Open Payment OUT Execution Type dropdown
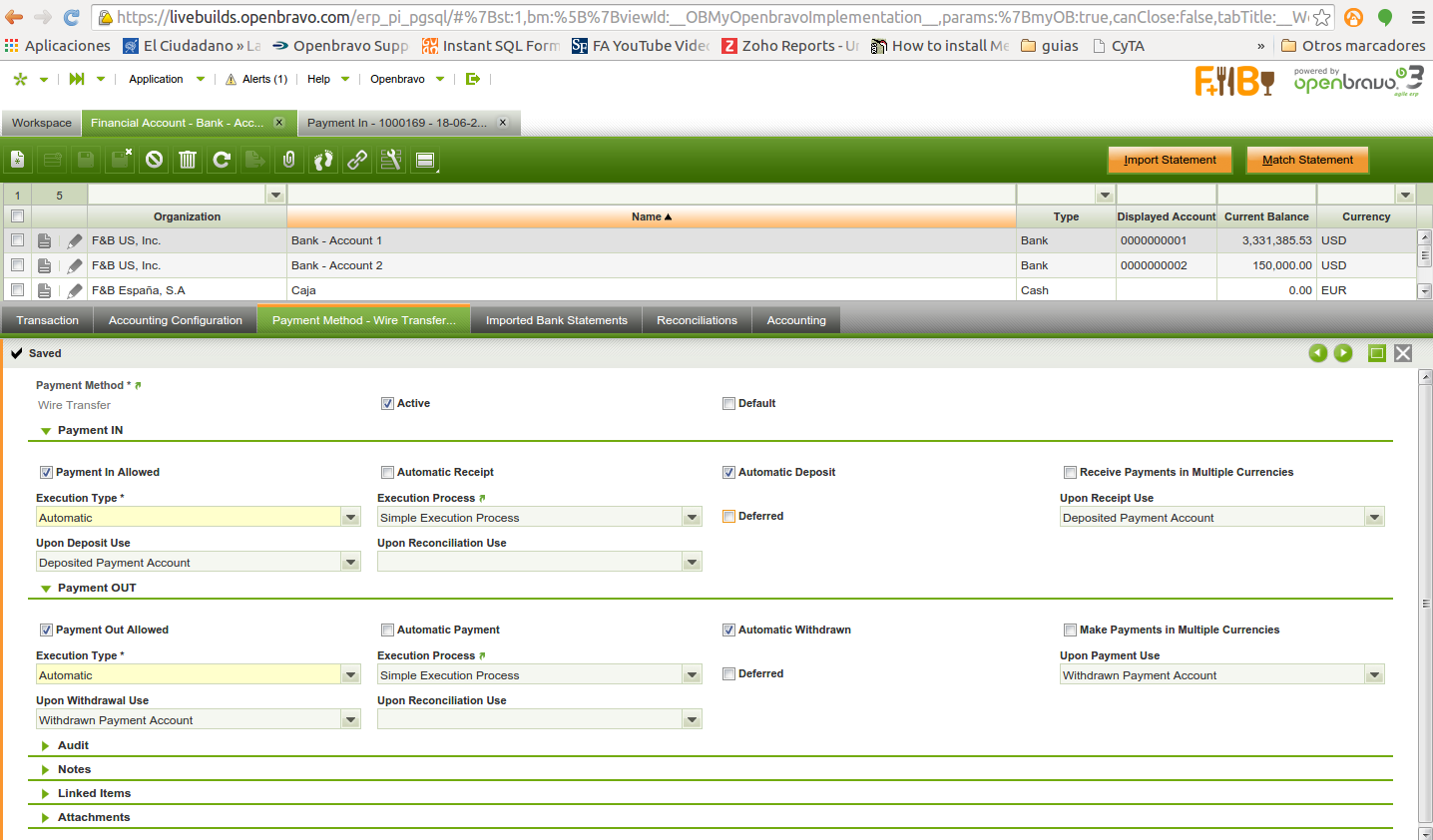Screen dimensions: 1433x840 point(350,675)
